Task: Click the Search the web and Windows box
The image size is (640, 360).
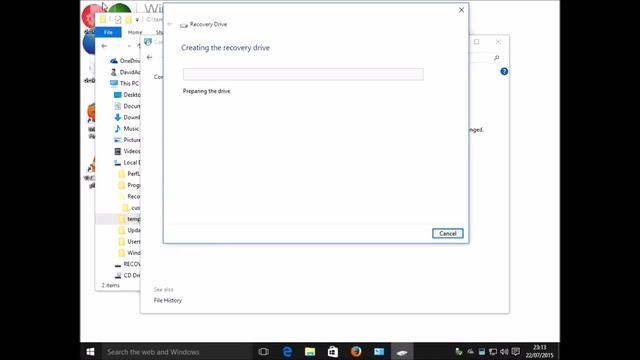Action: click(x=177, y=351)
